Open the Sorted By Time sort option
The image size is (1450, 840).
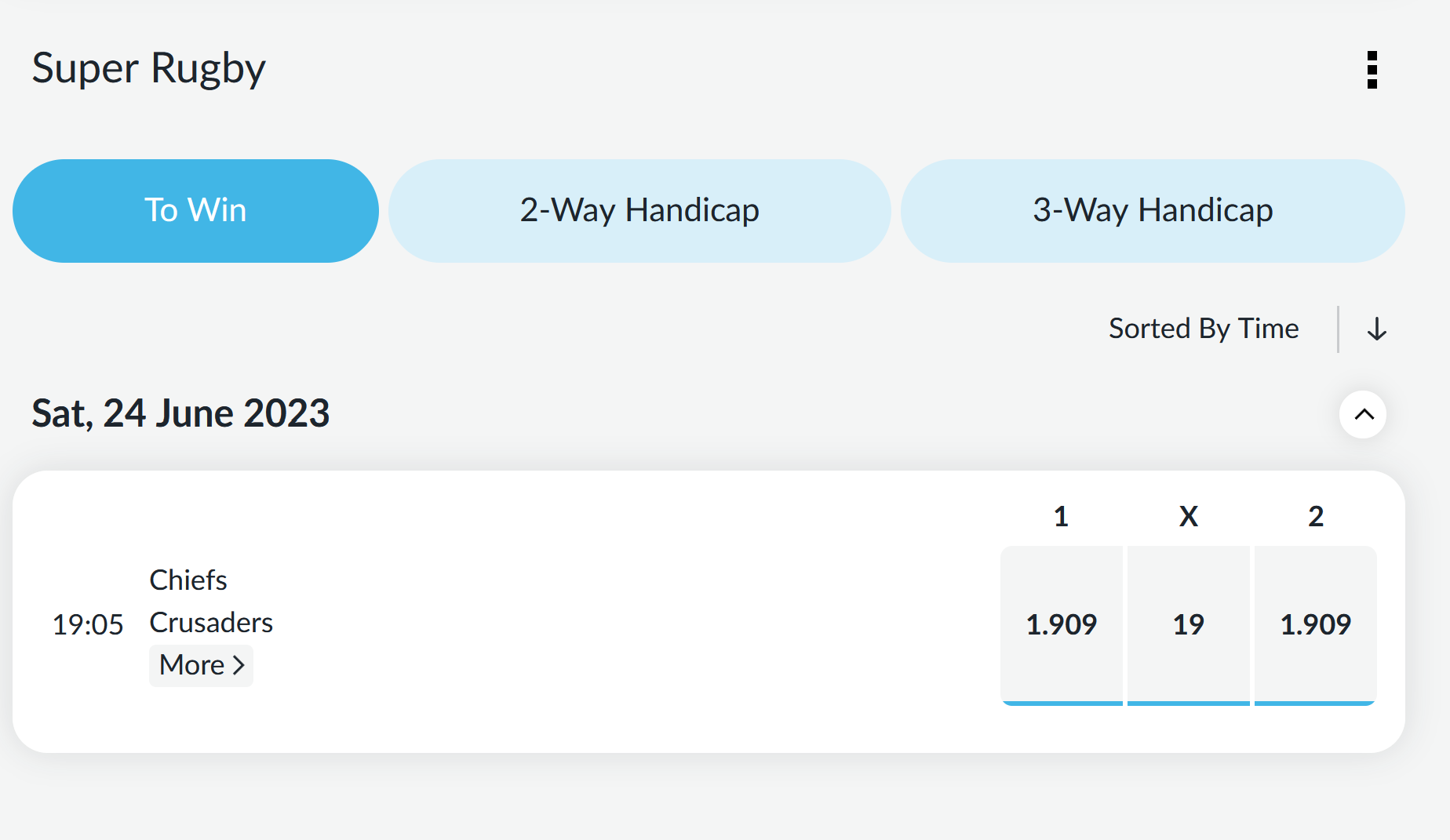click(1203, 329)
